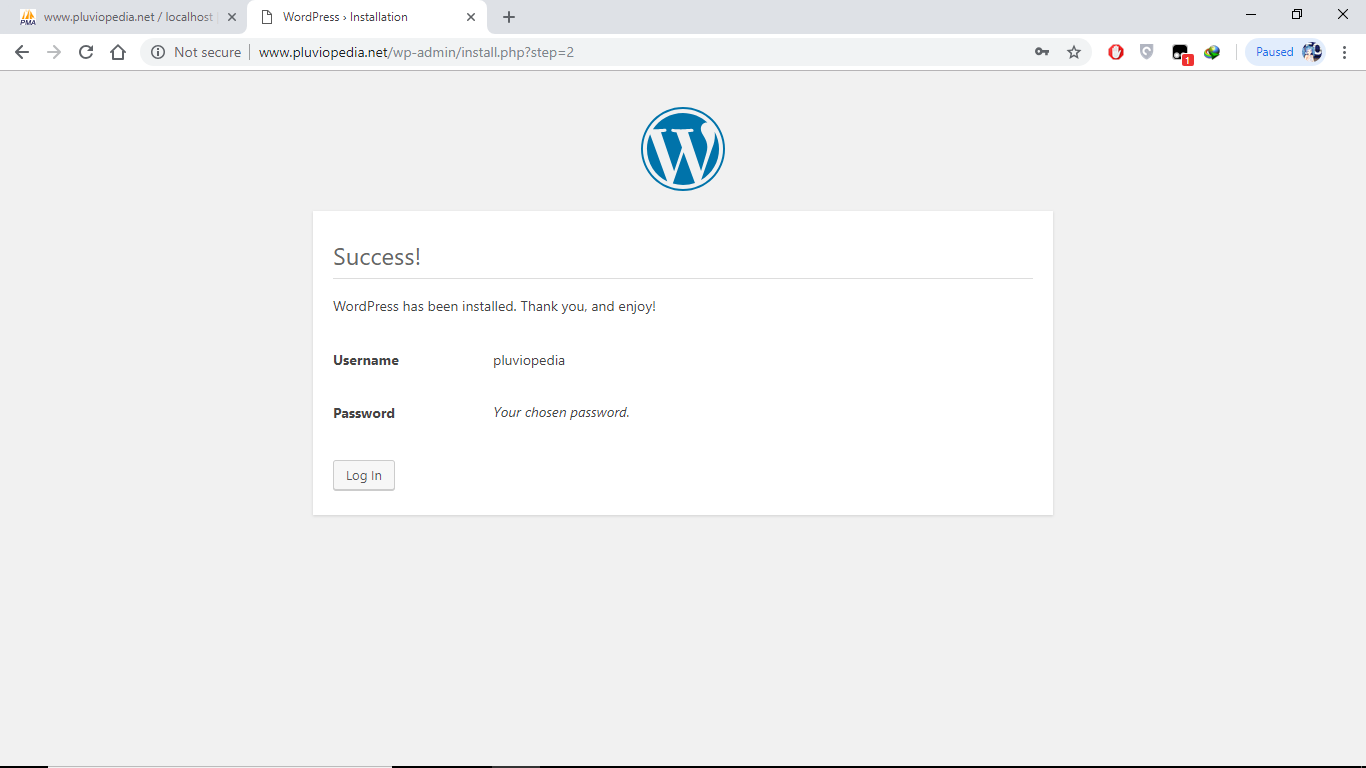Screen dimensions: 1366x768
Task: Click the browser forward arrow
Action: (x=54, y=52)
